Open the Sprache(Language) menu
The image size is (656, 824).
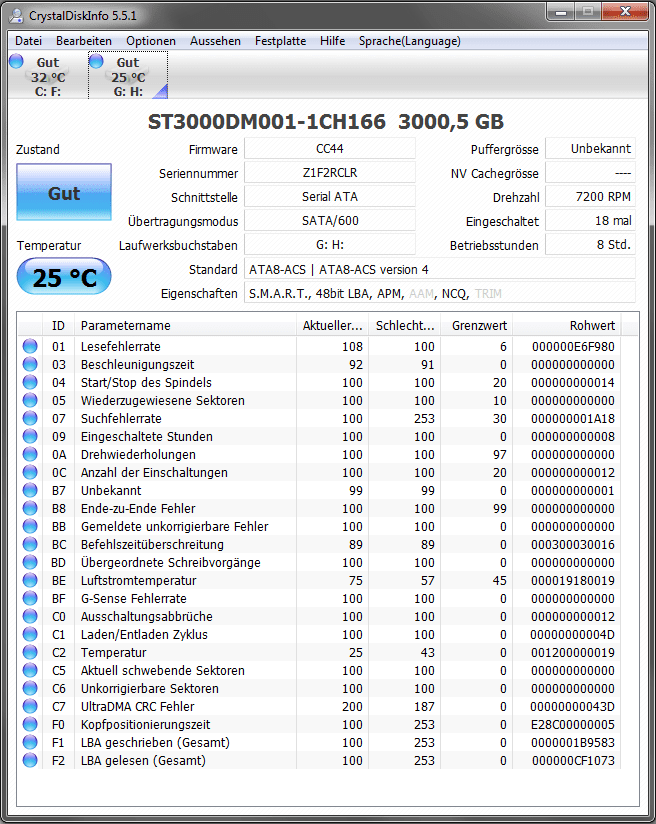(409, 41)
